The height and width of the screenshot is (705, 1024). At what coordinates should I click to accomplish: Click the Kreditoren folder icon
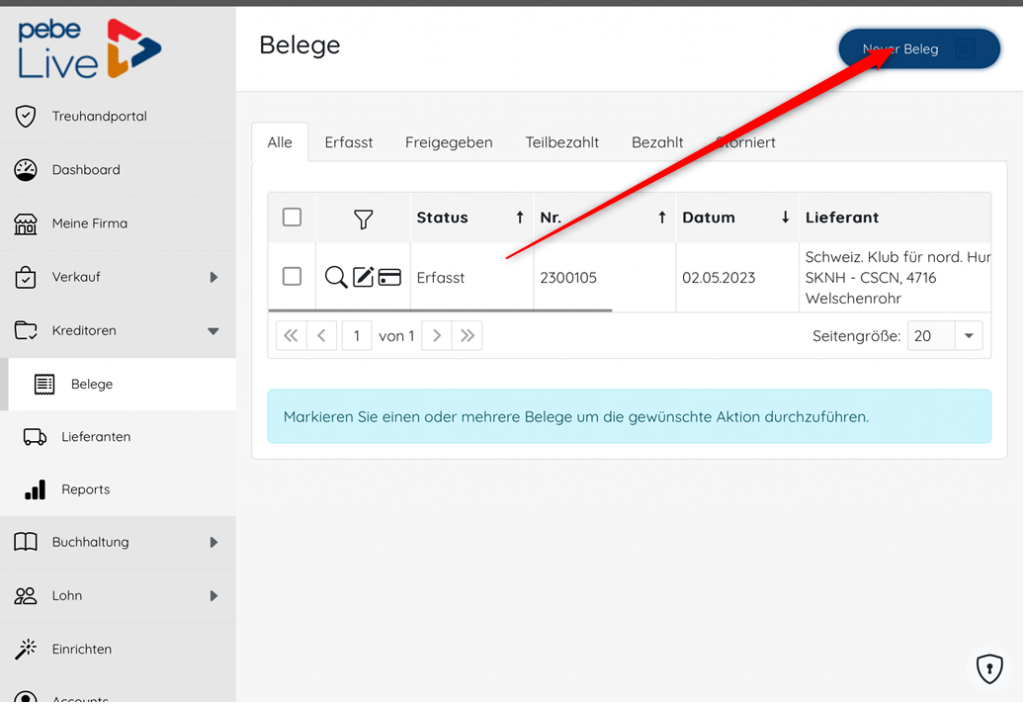pos(25,330)
